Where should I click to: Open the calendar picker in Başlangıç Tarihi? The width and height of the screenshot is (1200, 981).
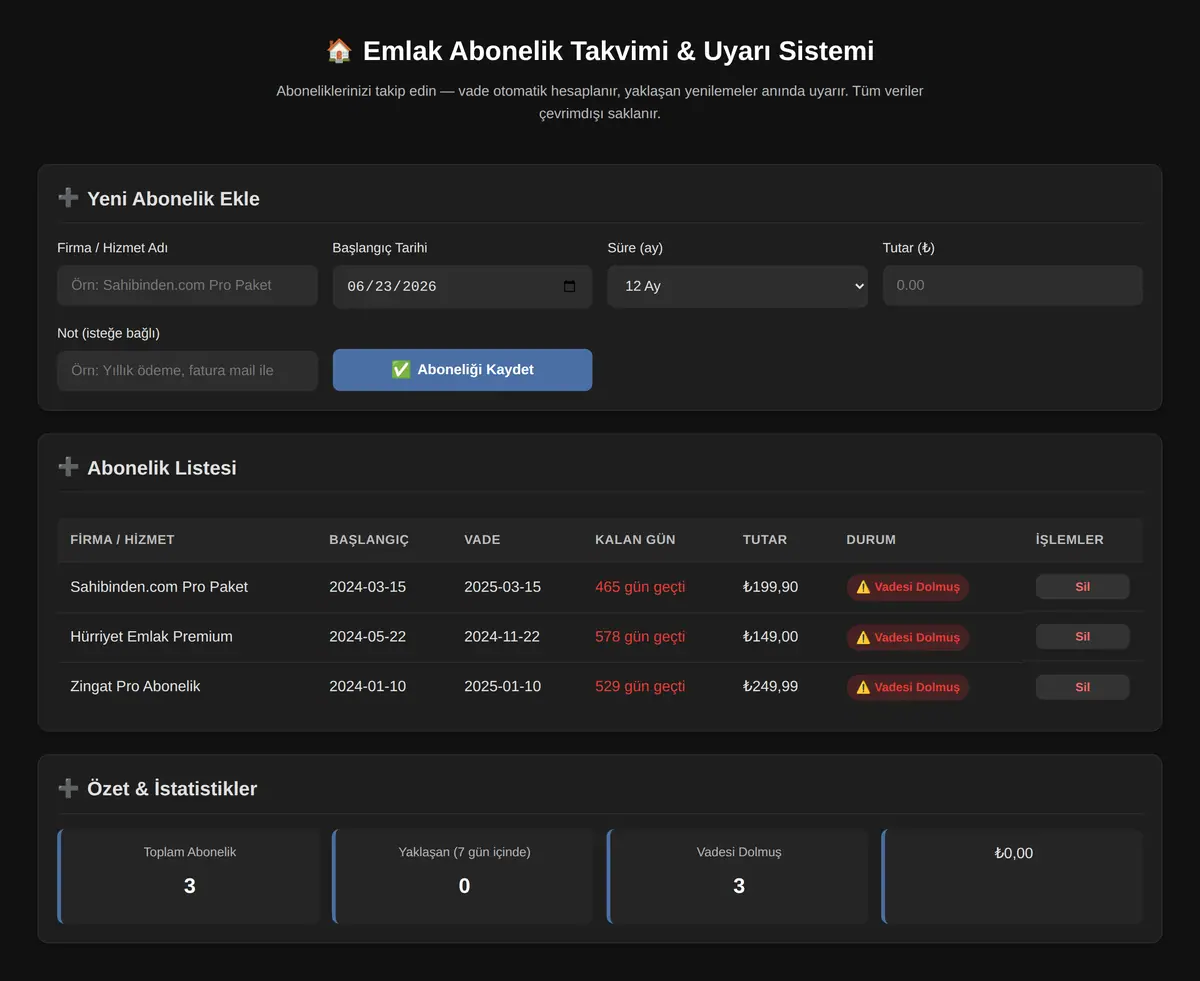pos(569,286)
